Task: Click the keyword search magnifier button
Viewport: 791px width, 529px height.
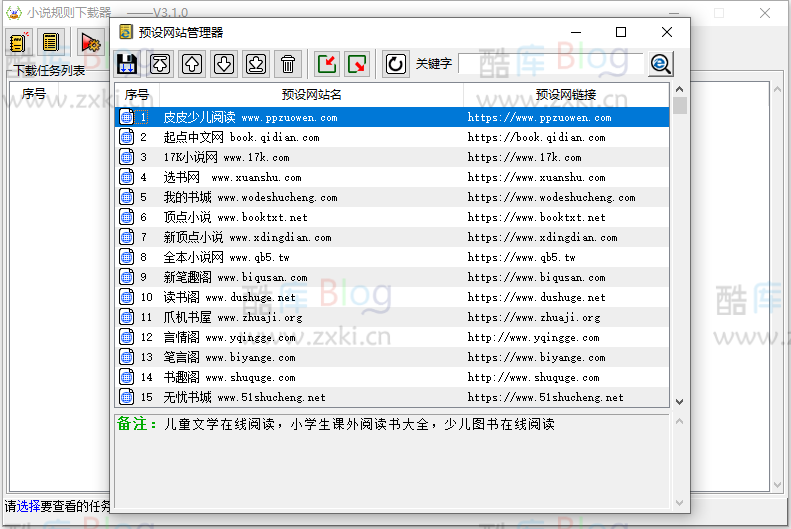Action: point(661,64)
